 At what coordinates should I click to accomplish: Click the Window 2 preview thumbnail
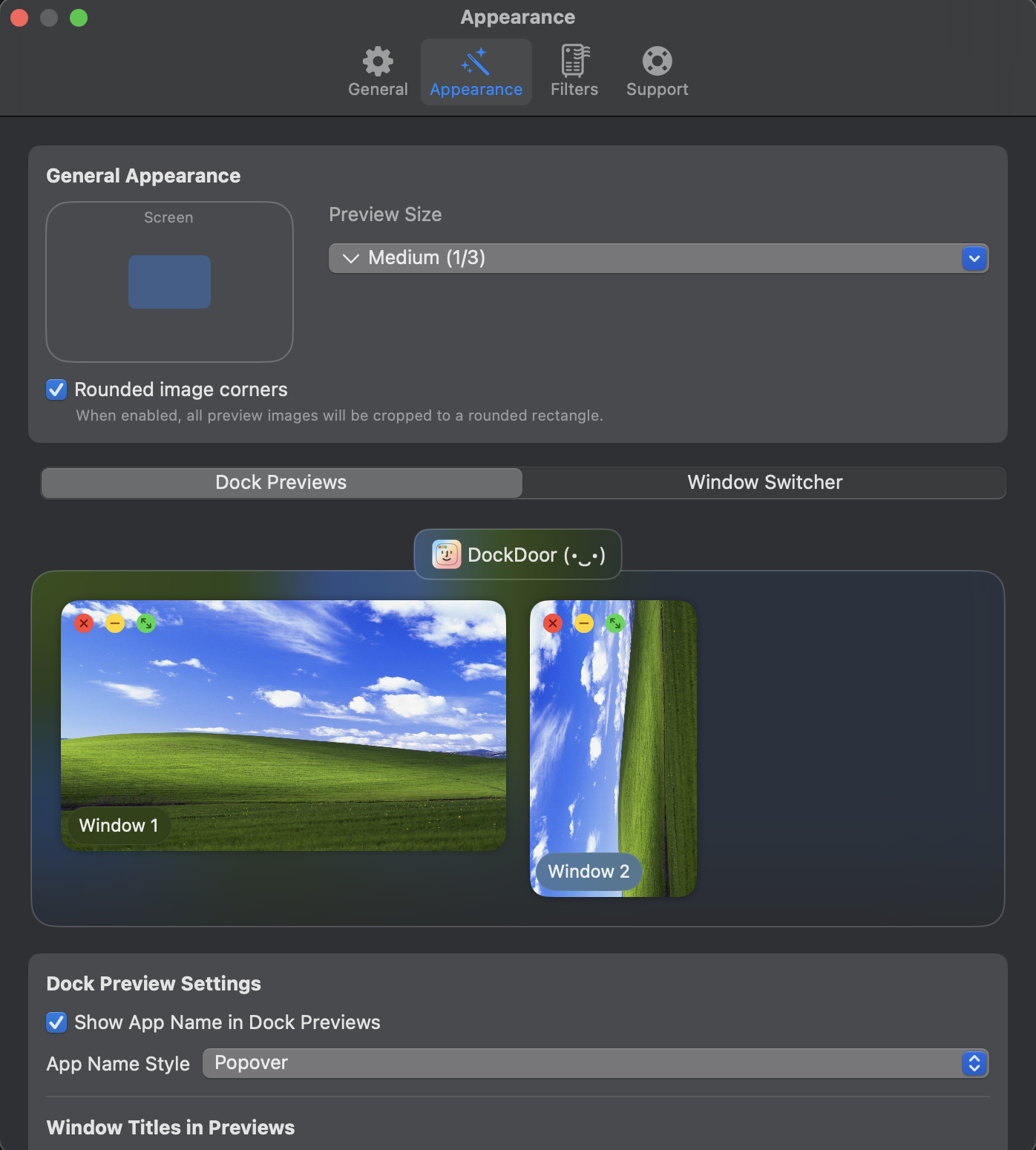tap(614, 749)
